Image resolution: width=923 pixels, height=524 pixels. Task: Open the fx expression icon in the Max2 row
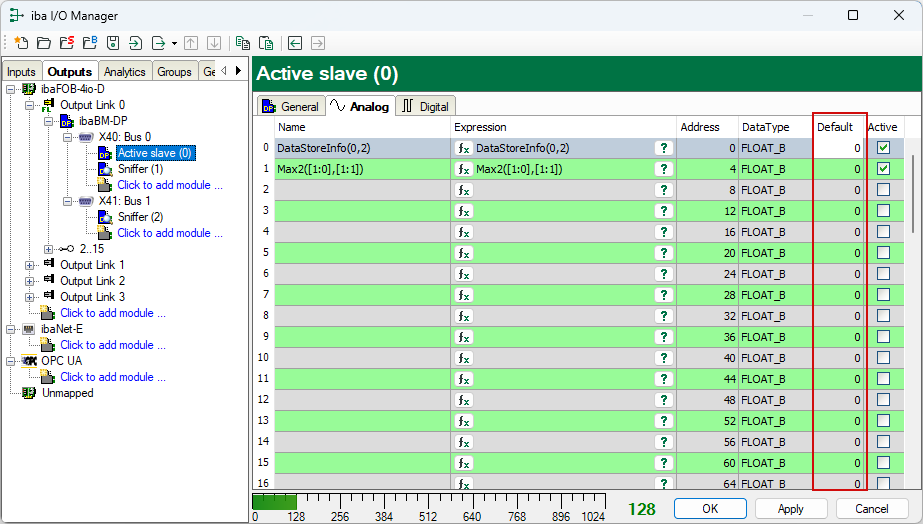pos(464,170)
